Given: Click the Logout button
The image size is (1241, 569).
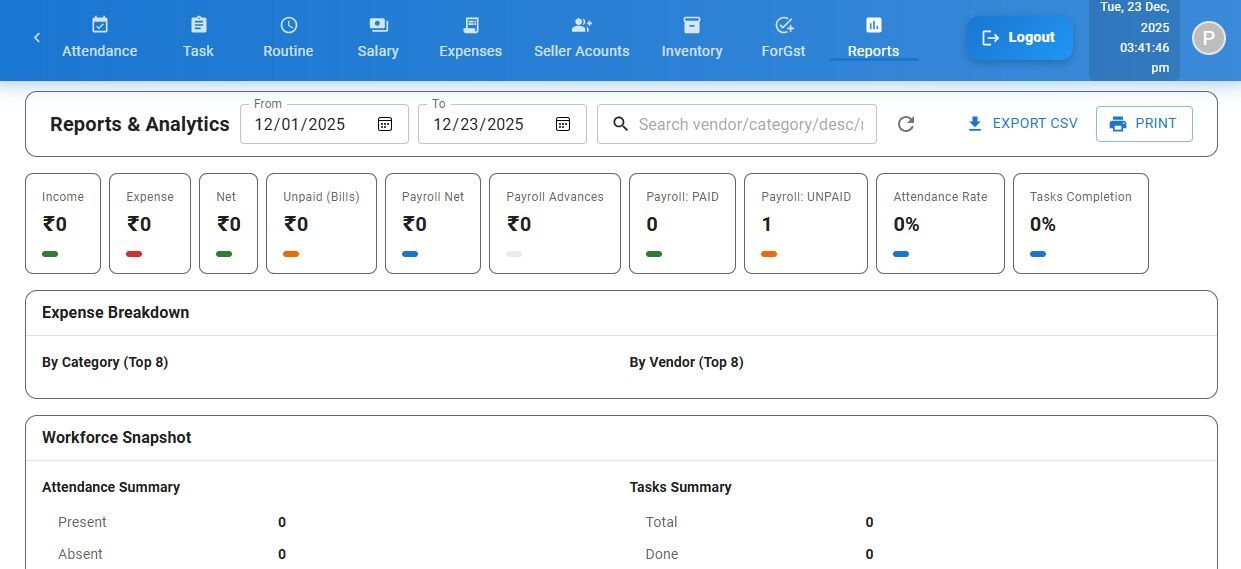Looking at the screenshot, I should click(x=1019, y=38).
